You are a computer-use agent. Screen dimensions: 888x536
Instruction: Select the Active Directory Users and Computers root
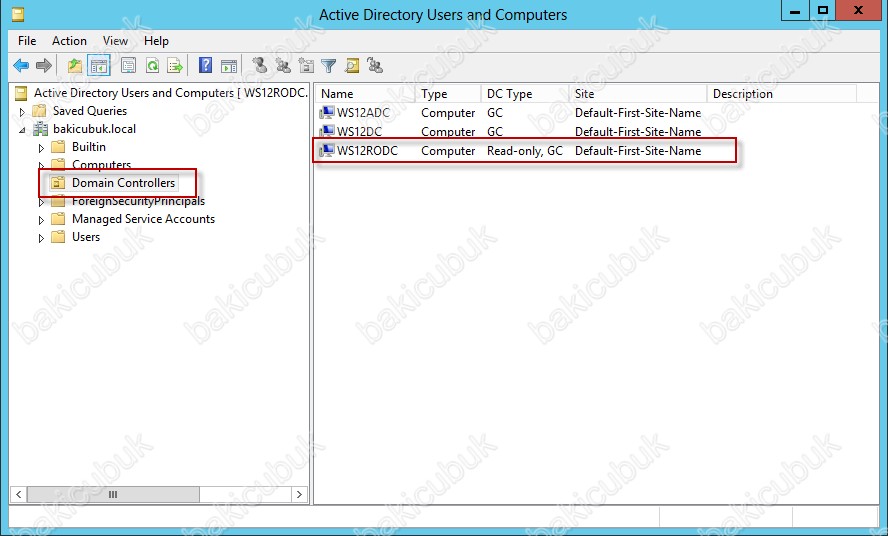pos(170,92)
